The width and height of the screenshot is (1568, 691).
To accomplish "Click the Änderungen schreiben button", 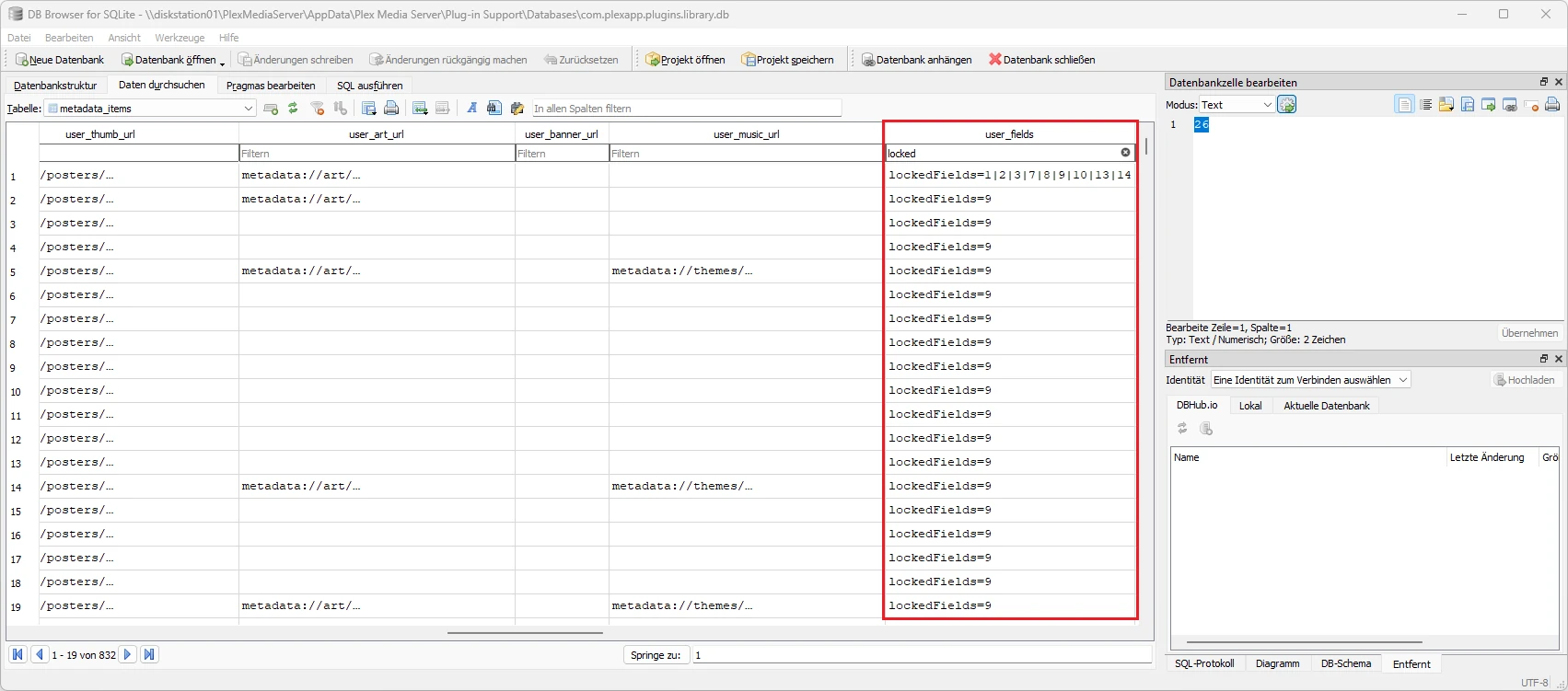I will tap(296, 60).
